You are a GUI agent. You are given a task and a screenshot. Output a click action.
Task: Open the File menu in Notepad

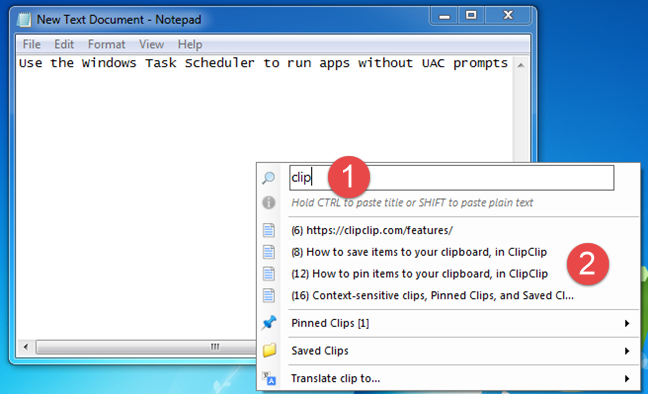(x=31, y=44)
